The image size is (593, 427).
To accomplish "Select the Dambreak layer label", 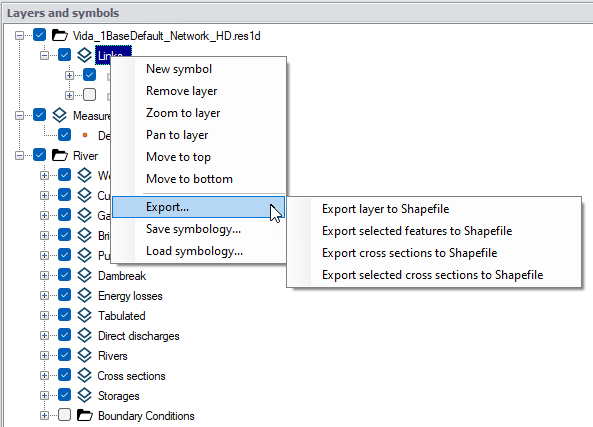I will tap(122, 276).
